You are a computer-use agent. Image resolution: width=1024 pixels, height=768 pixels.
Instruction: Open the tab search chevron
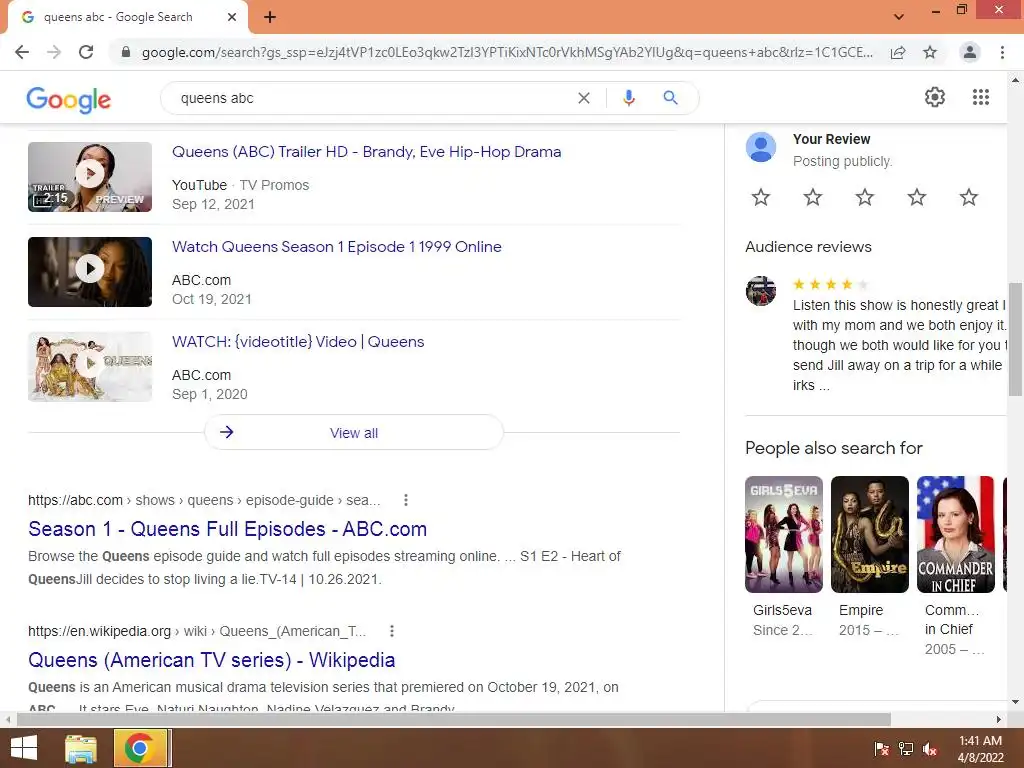[x=899, y=17]
